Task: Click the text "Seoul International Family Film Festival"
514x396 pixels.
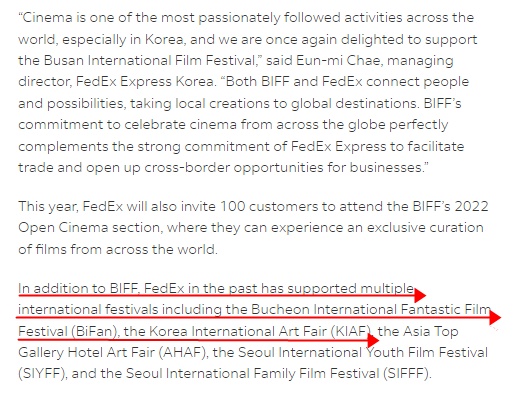Action: [252, 374]
